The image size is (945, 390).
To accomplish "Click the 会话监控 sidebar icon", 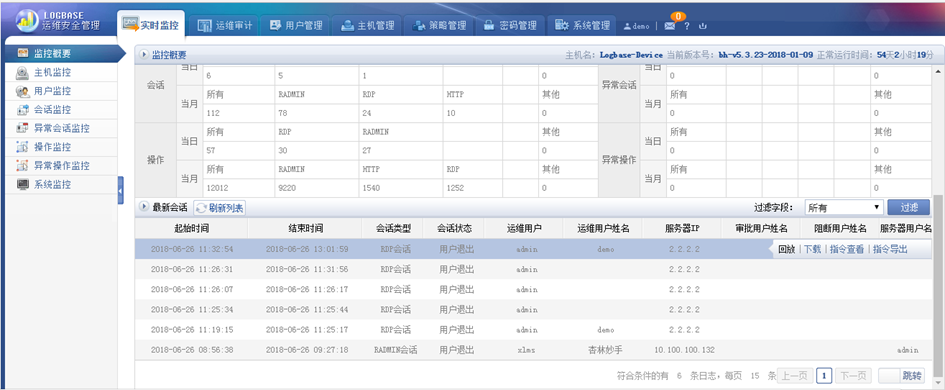I will 23,110.
